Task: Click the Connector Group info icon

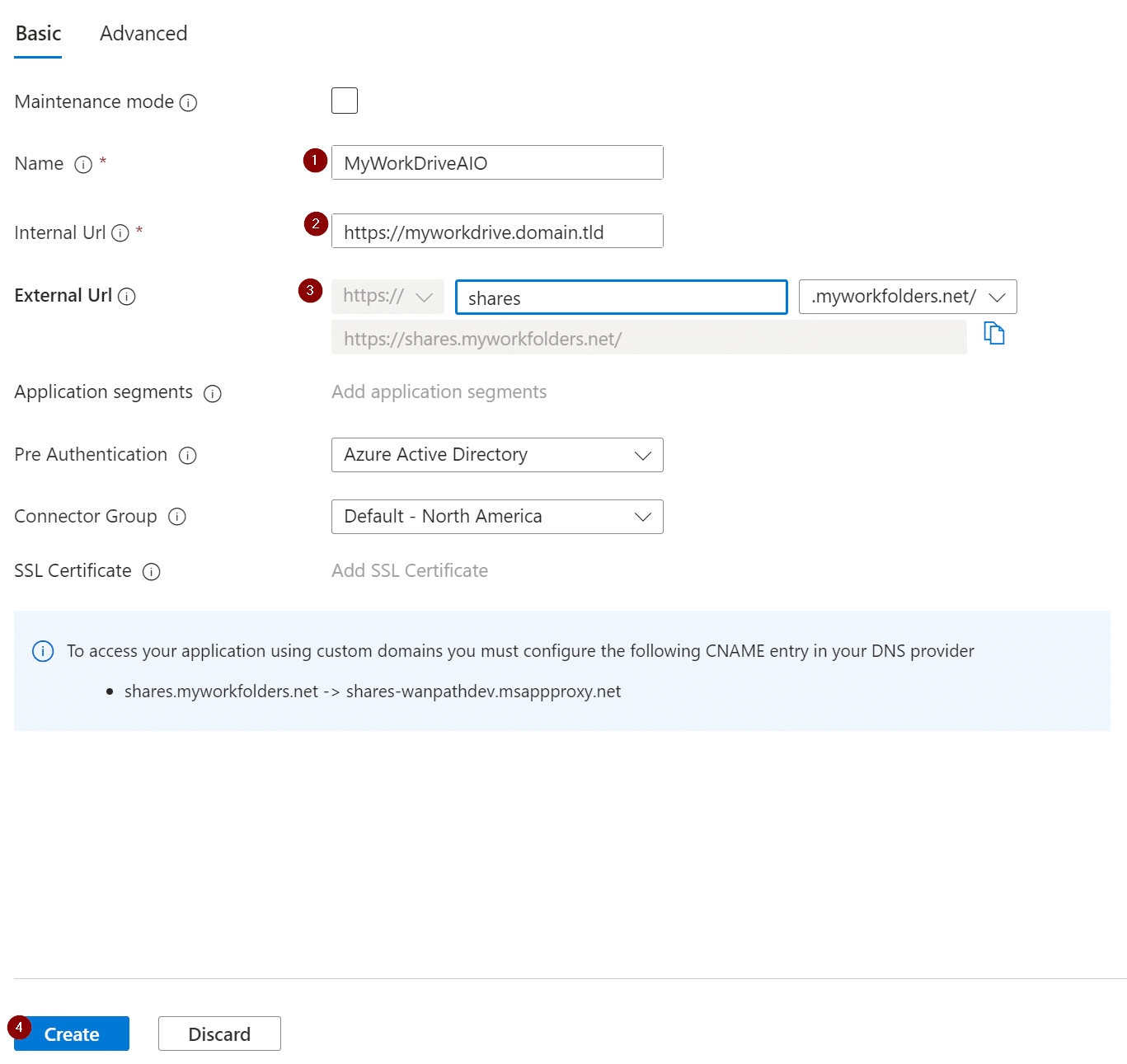Action: [177, 517]
